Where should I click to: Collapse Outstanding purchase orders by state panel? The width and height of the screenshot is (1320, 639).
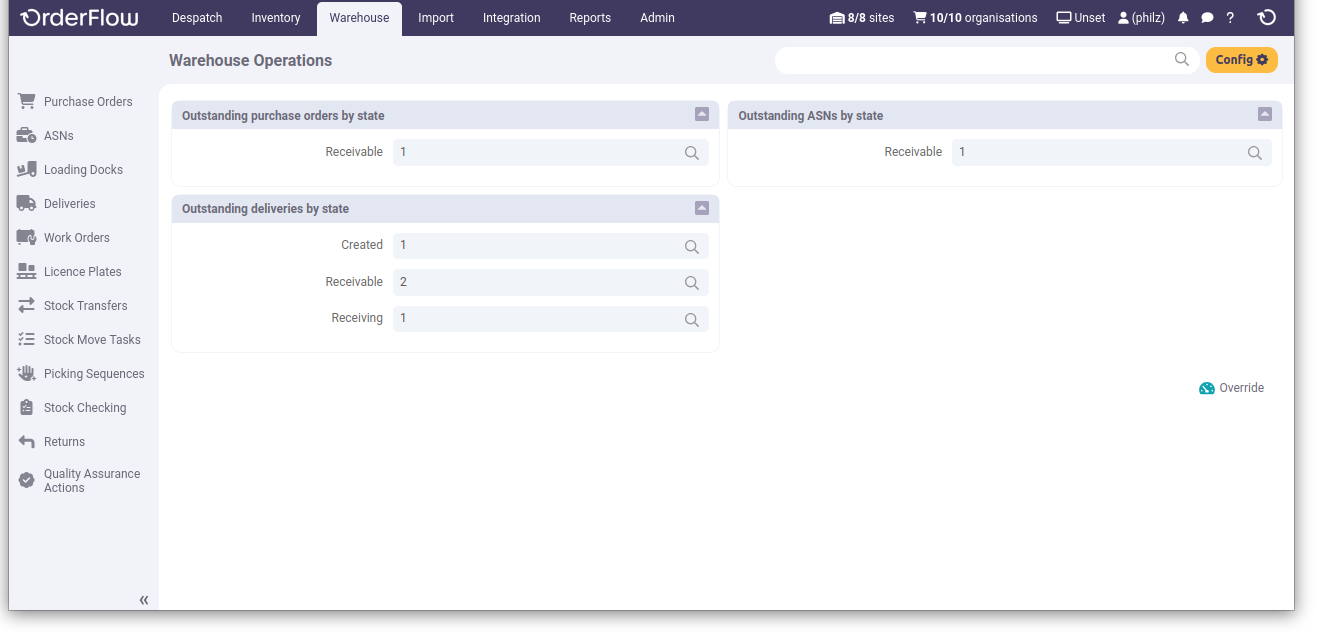[x=702, y=115]
